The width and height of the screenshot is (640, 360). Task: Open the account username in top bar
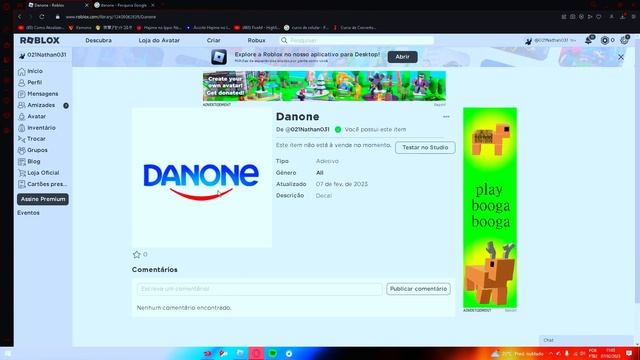pos(551,40)
